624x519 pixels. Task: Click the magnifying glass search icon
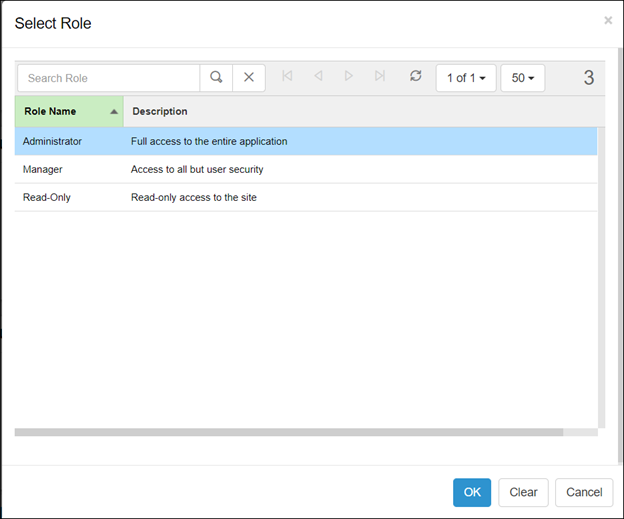tap(216, 78)
